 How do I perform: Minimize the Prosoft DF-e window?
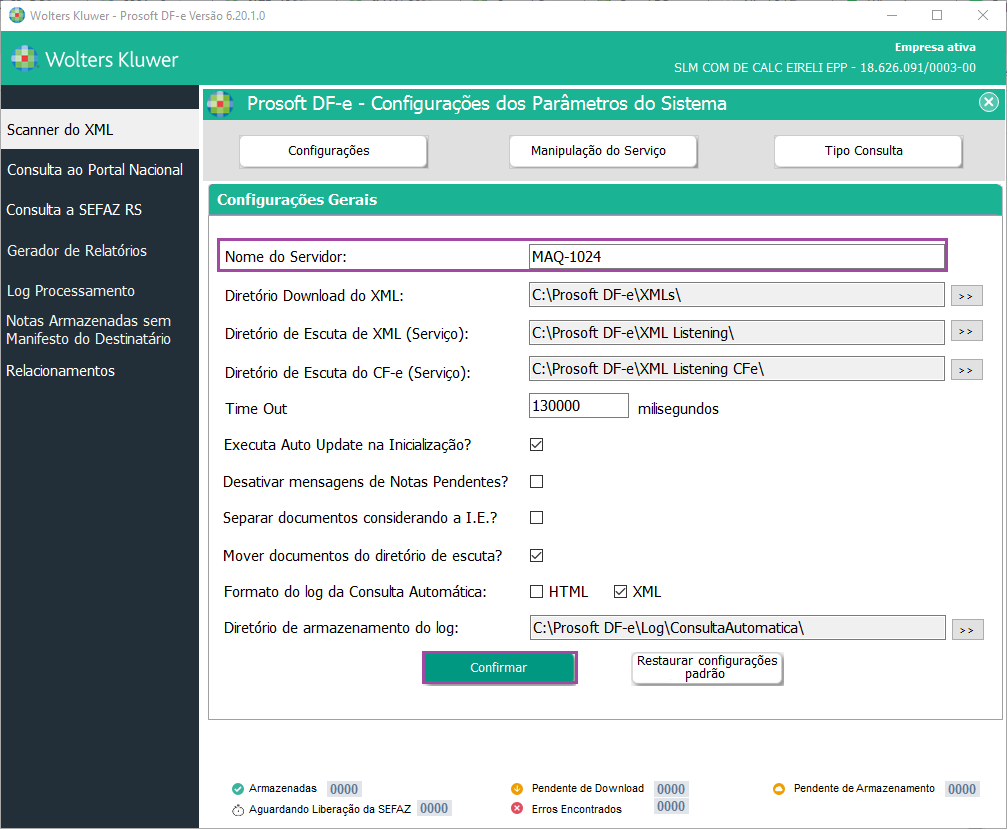[892, 15]
